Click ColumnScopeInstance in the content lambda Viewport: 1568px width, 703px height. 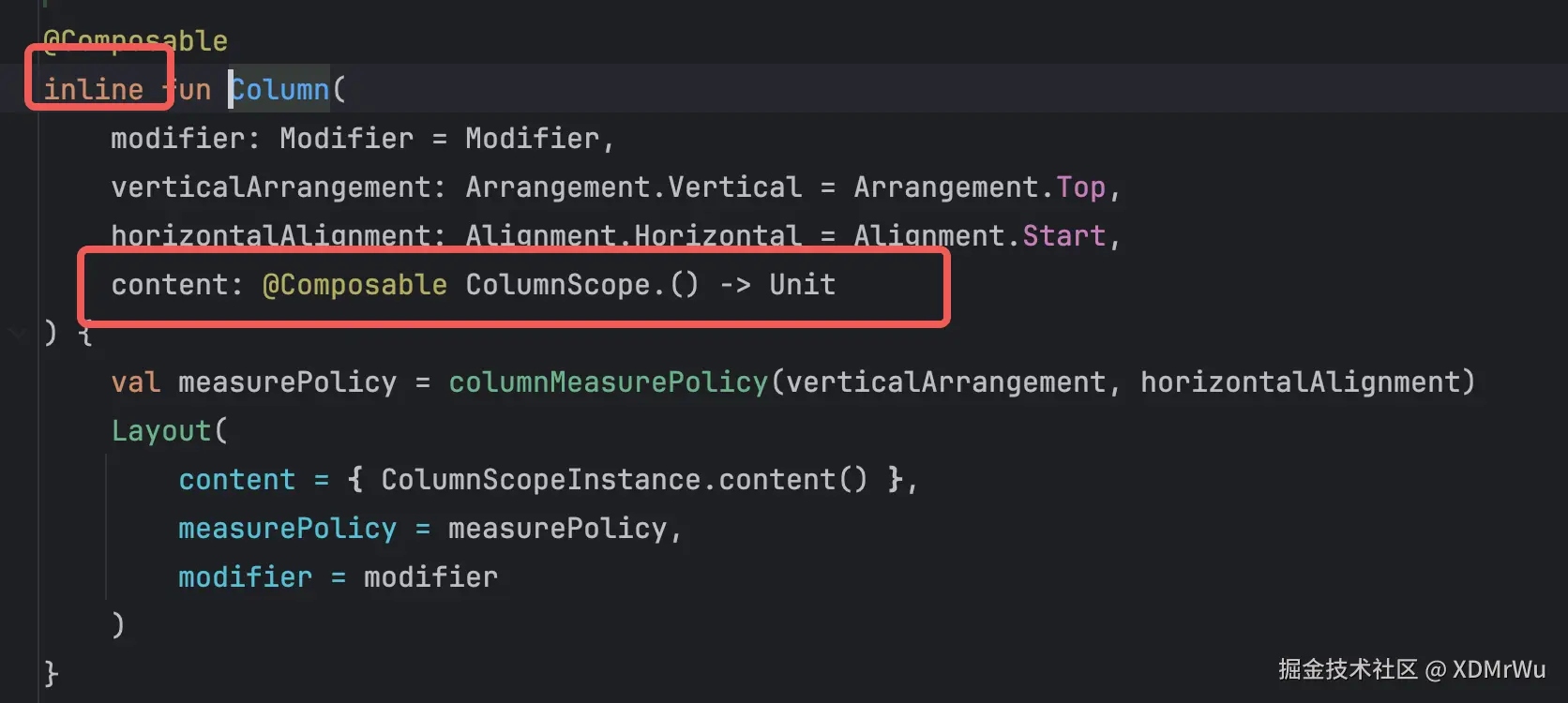click(x=541, y=480)
